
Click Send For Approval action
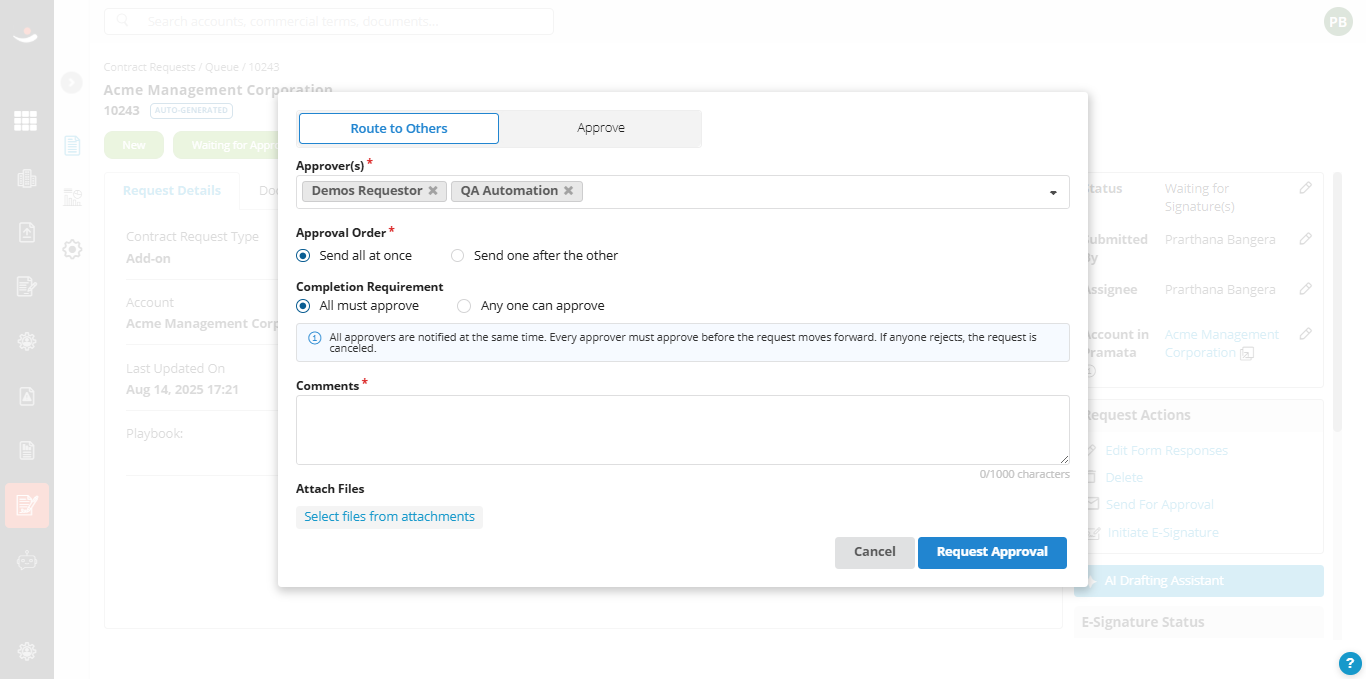(1160, 505)
